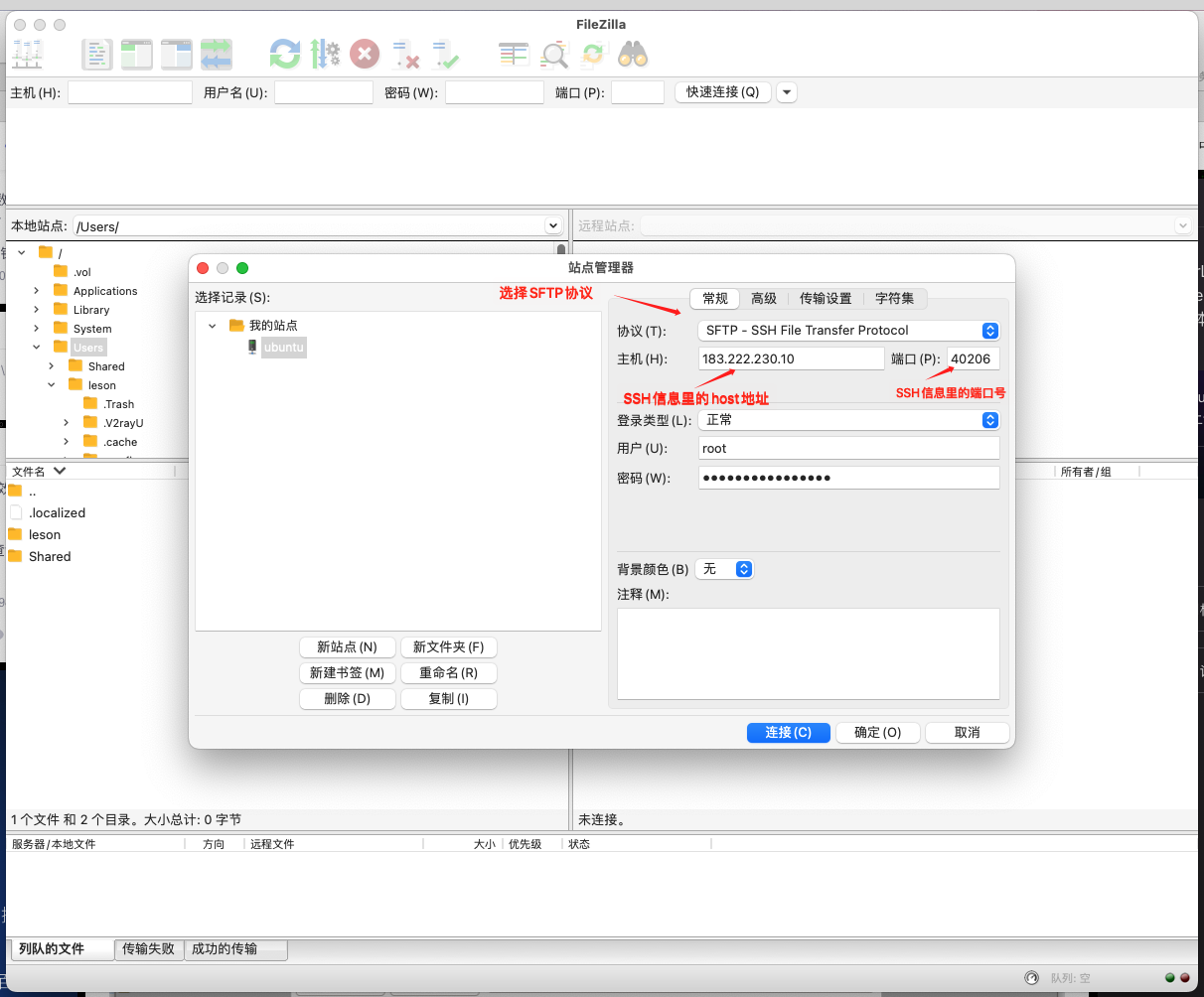Image resolution: width=1204 pixels, height=997 pixels.
Task: Click the 主机 host field in dialog
Action: [x=791, y=358]
